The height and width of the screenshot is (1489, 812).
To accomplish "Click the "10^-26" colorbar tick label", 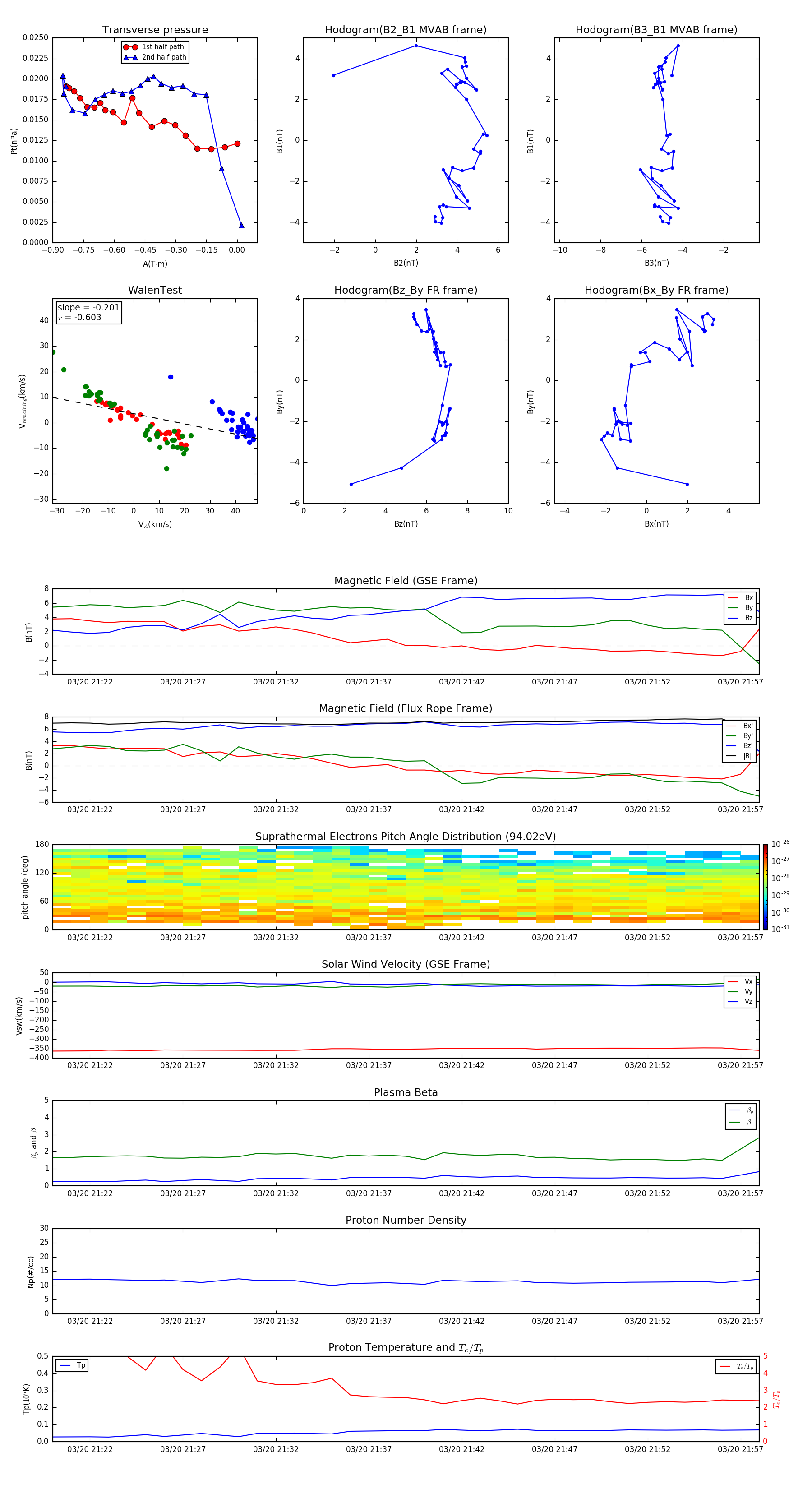I will point(780,844).
